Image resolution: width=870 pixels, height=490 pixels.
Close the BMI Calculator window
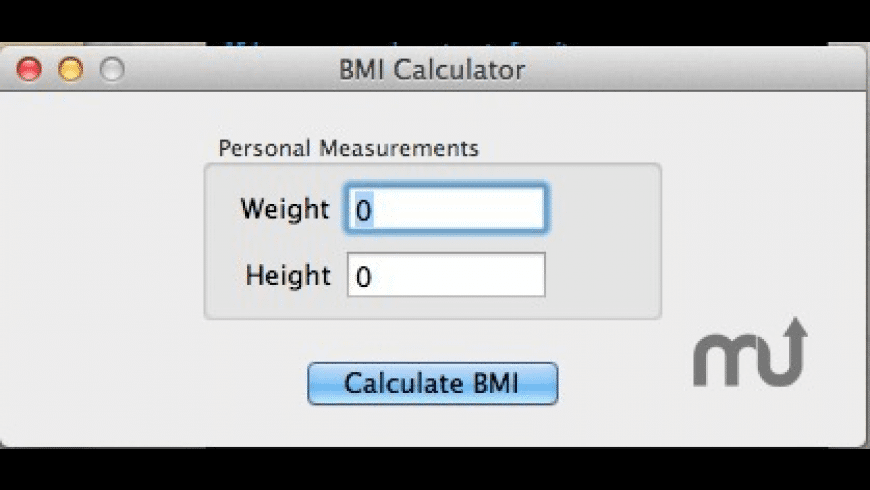(29, 69)
